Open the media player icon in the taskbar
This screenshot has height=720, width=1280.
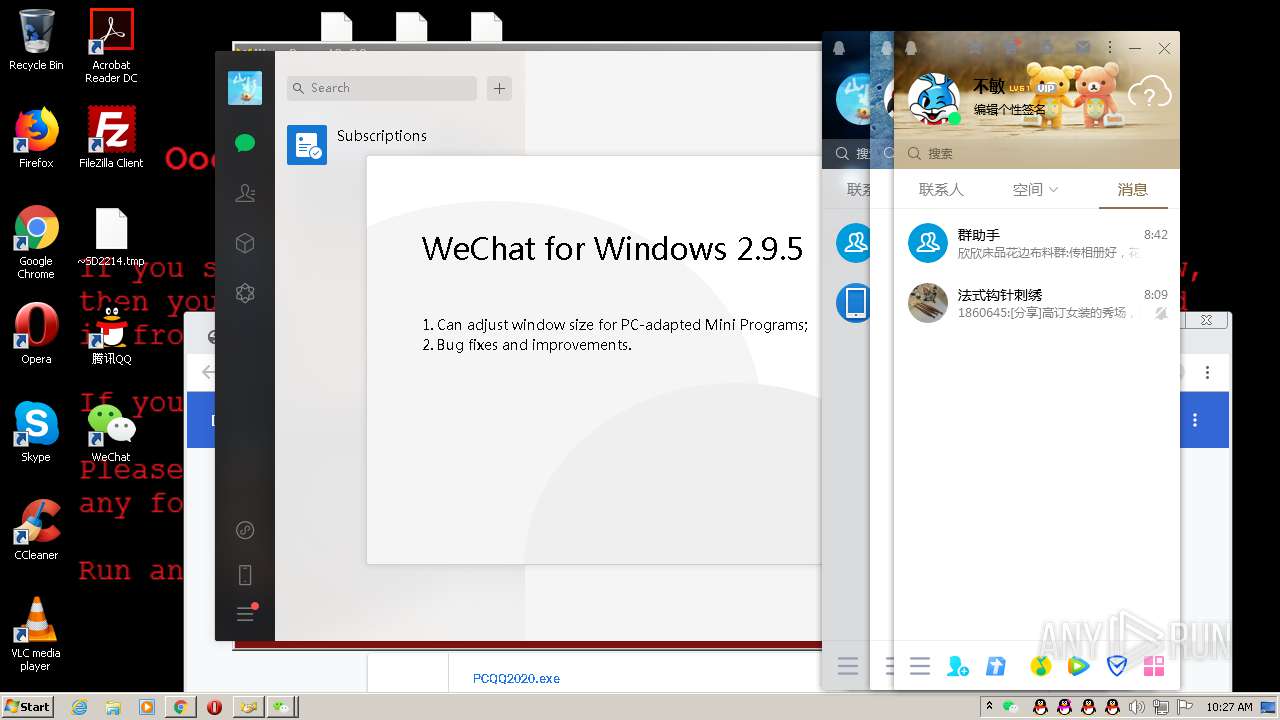click(x=147, y=707)
